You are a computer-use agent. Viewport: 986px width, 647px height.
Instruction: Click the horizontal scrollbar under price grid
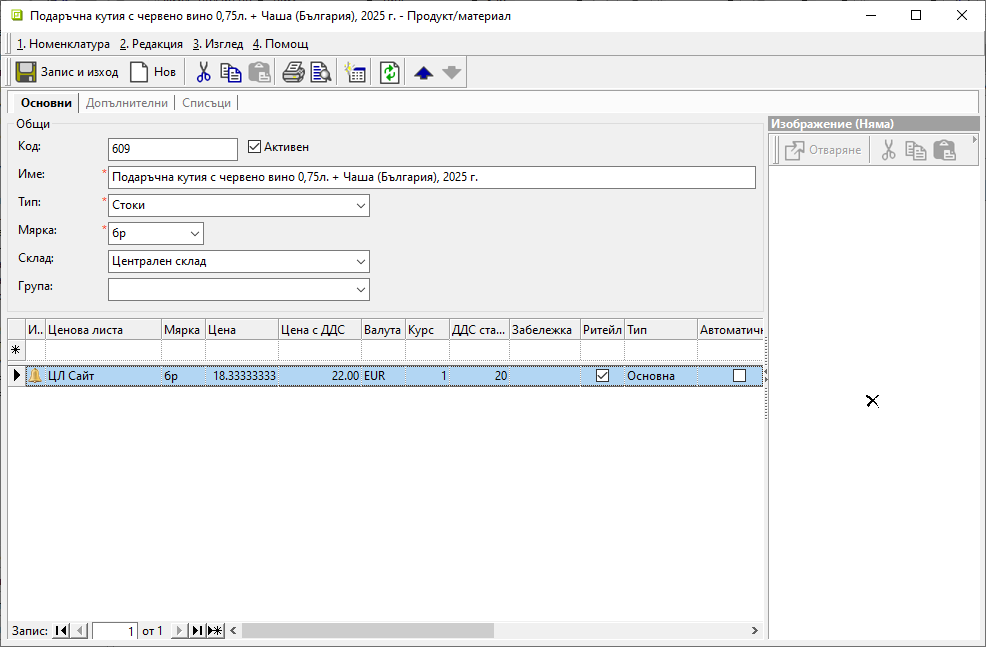(x=368, y=631)
